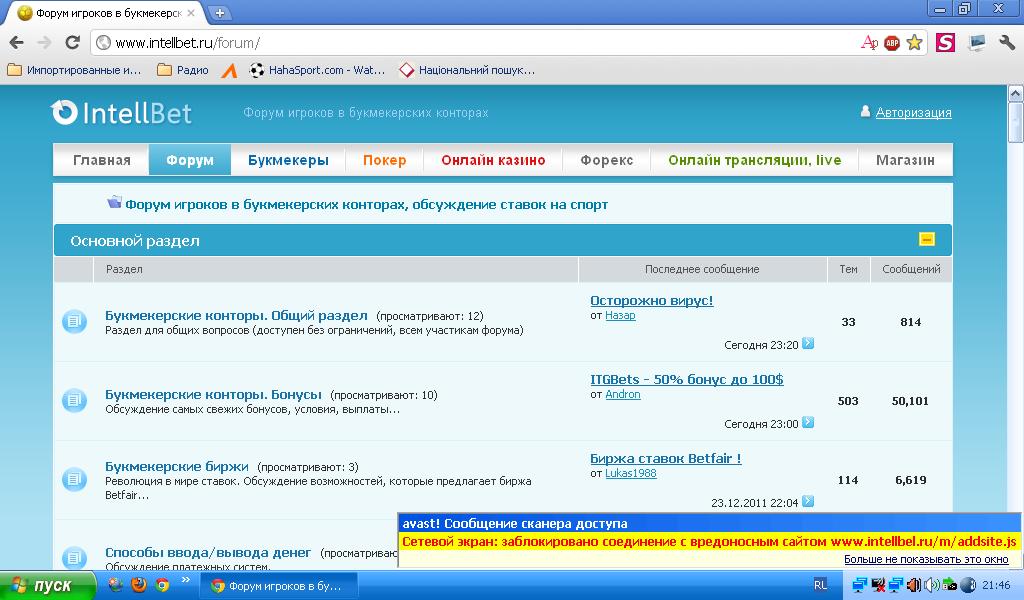Click the 'Последнее сообщение' column header

(702, 269)
